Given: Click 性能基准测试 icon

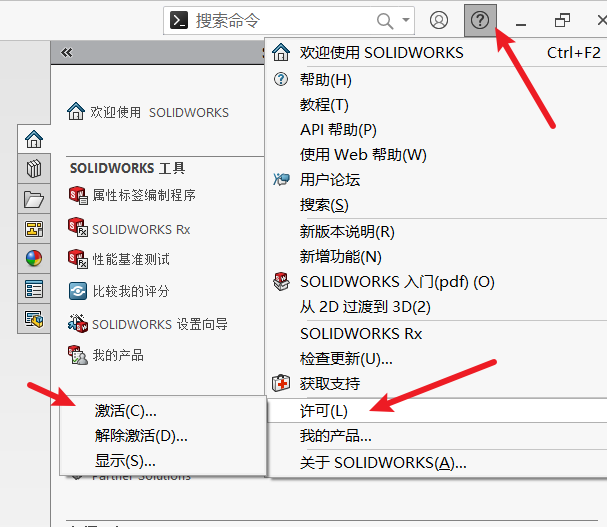Looking at the screenshot, I should 78,259.
